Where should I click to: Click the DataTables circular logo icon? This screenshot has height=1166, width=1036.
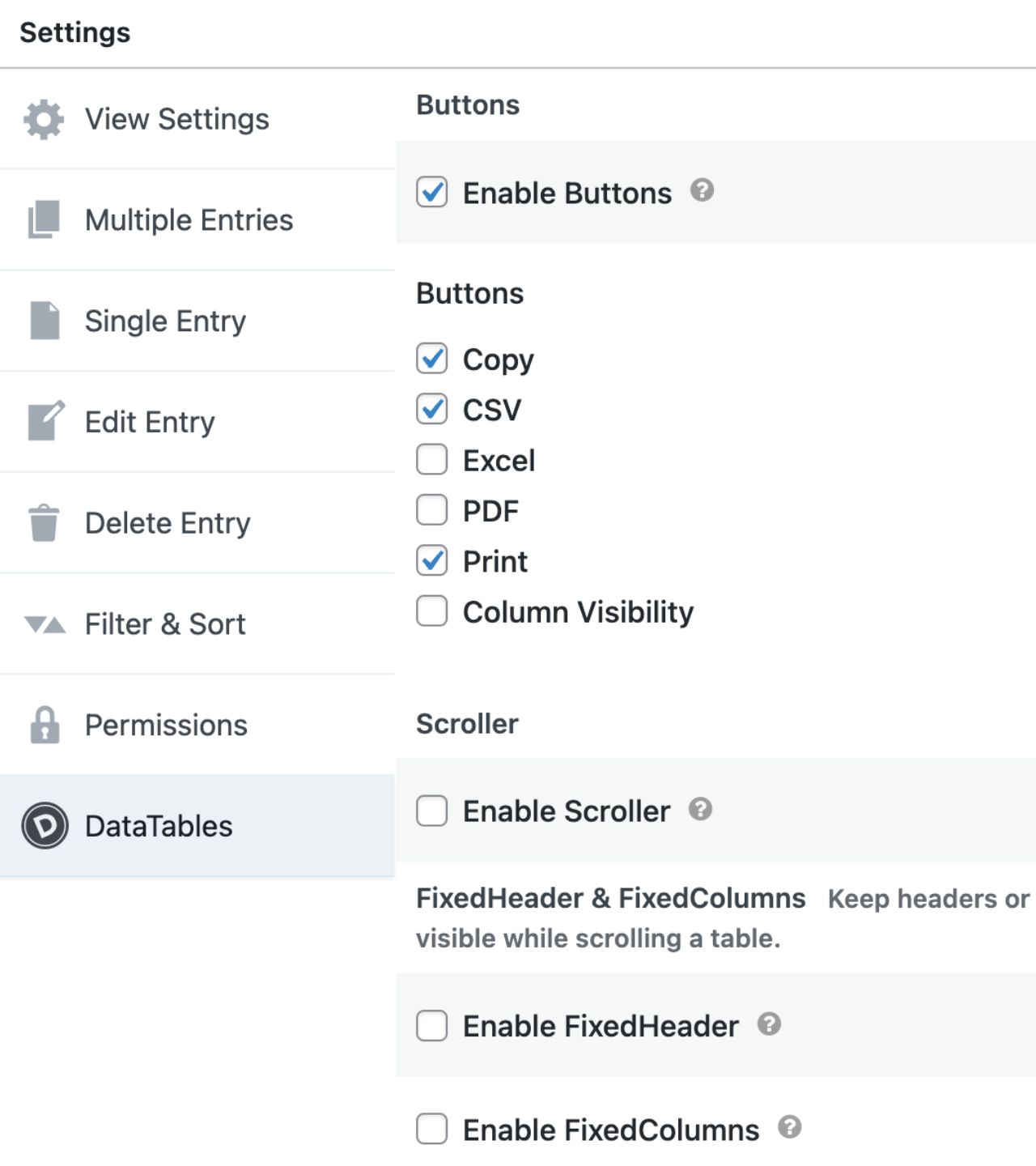coord(44,826)
